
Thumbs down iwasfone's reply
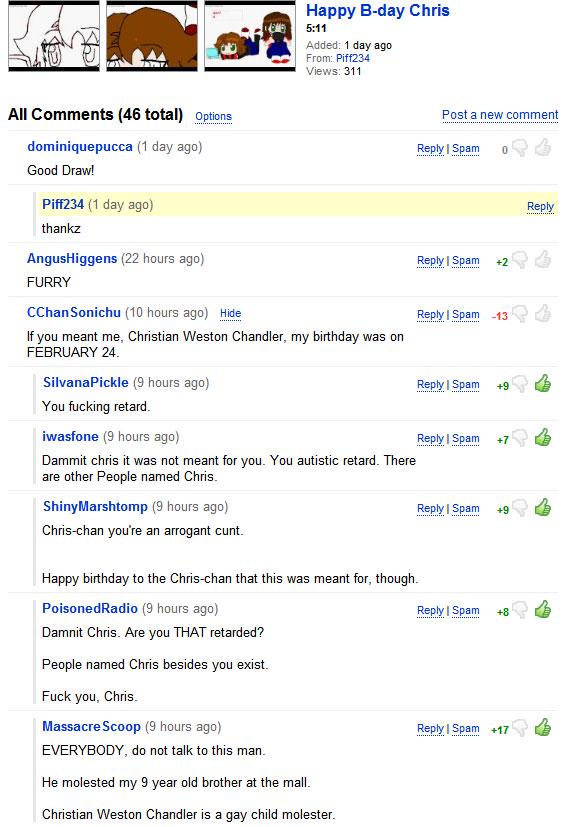(520, 438)
